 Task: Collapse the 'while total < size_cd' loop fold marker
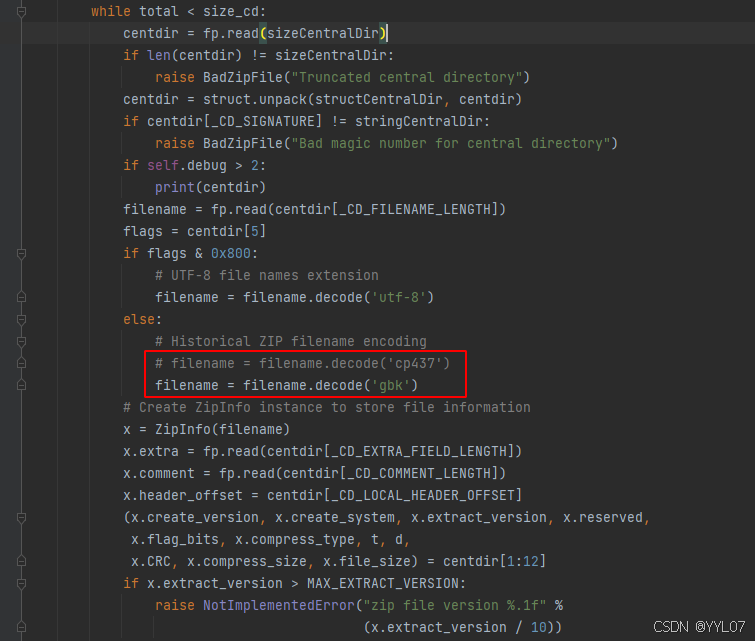pos(21,11)
